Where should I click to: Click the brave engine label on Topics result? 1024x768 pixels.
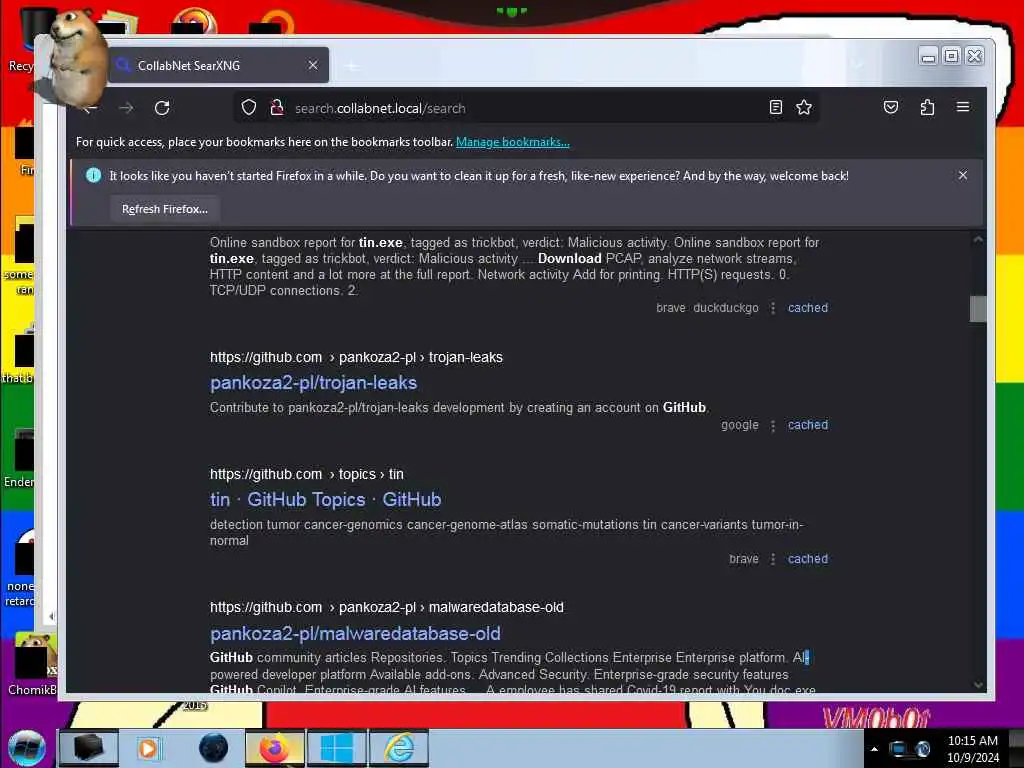coord(744,559)
